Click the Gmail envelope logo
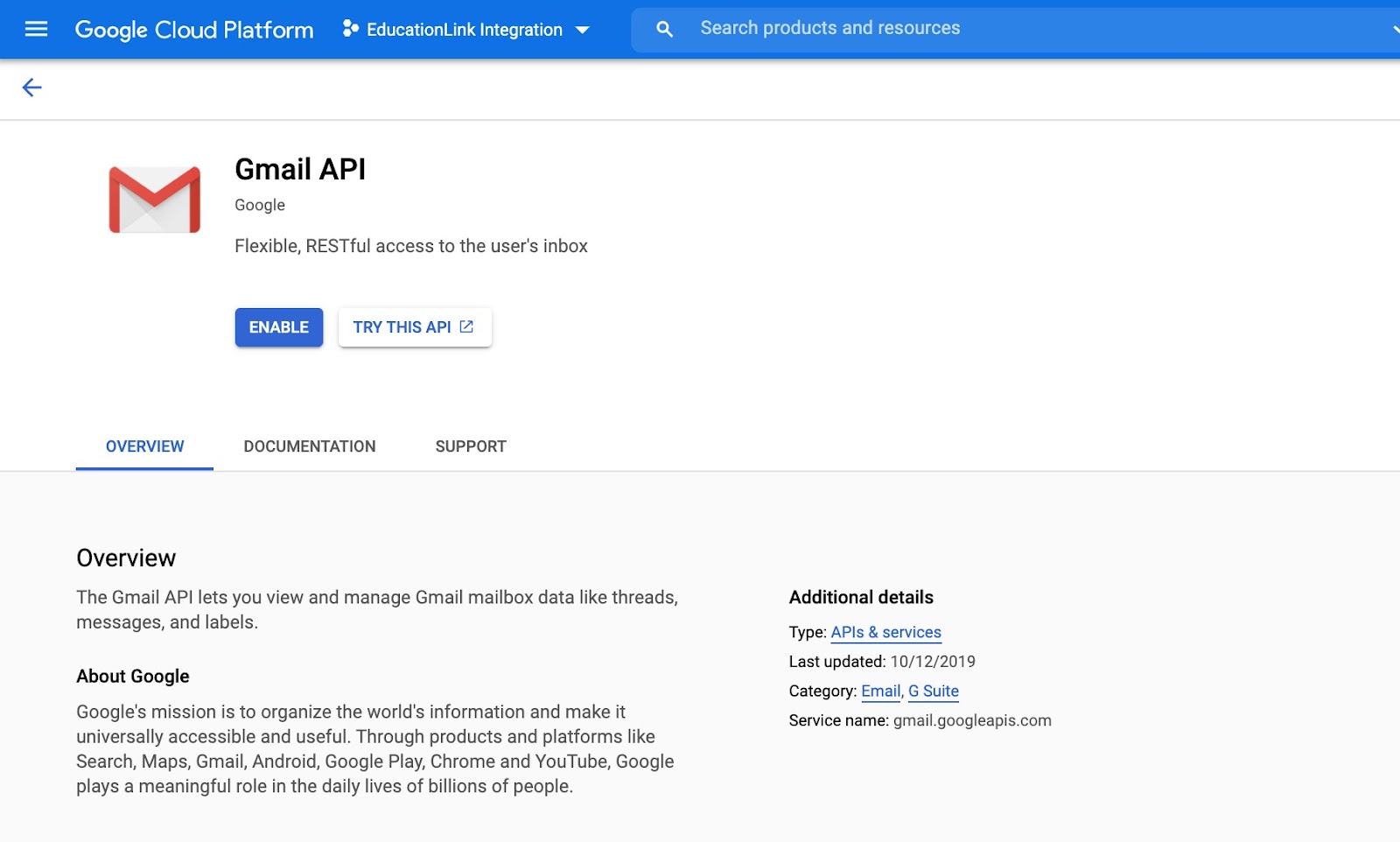Screen dimensions: 1400x842 pos(155,200)
